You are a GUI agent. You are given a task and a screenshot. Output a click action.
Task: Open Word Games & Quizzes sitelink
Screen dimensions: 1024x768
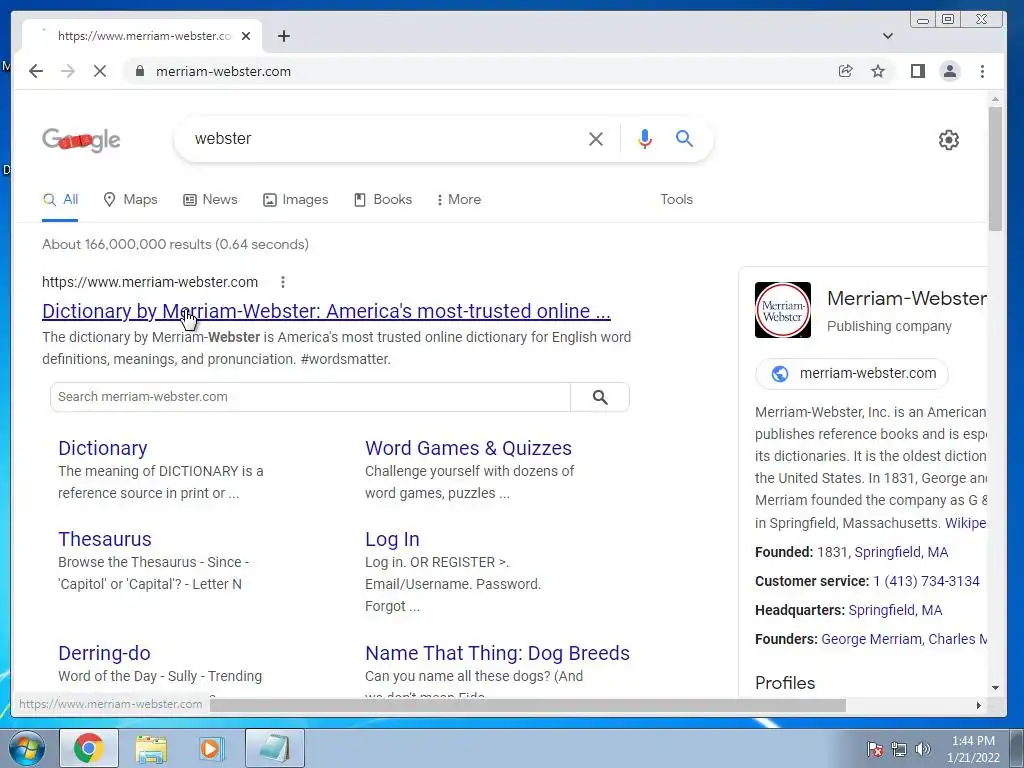tap(468, 448)
